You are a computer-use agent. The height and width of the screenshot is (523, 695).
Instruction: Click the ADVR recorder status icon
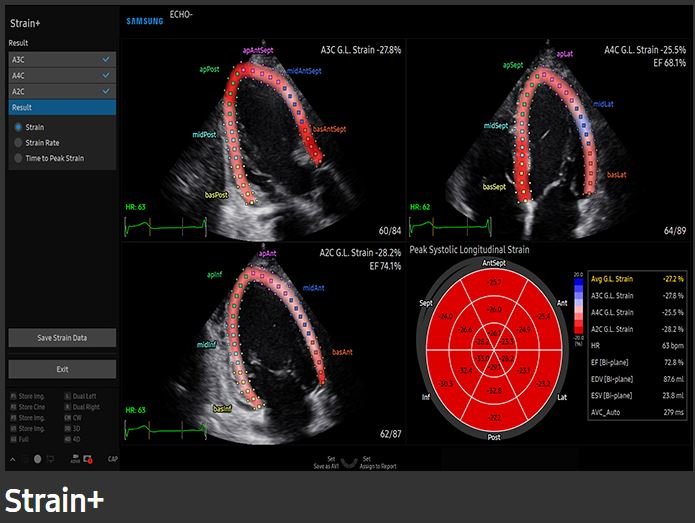(x=75, y=459)
